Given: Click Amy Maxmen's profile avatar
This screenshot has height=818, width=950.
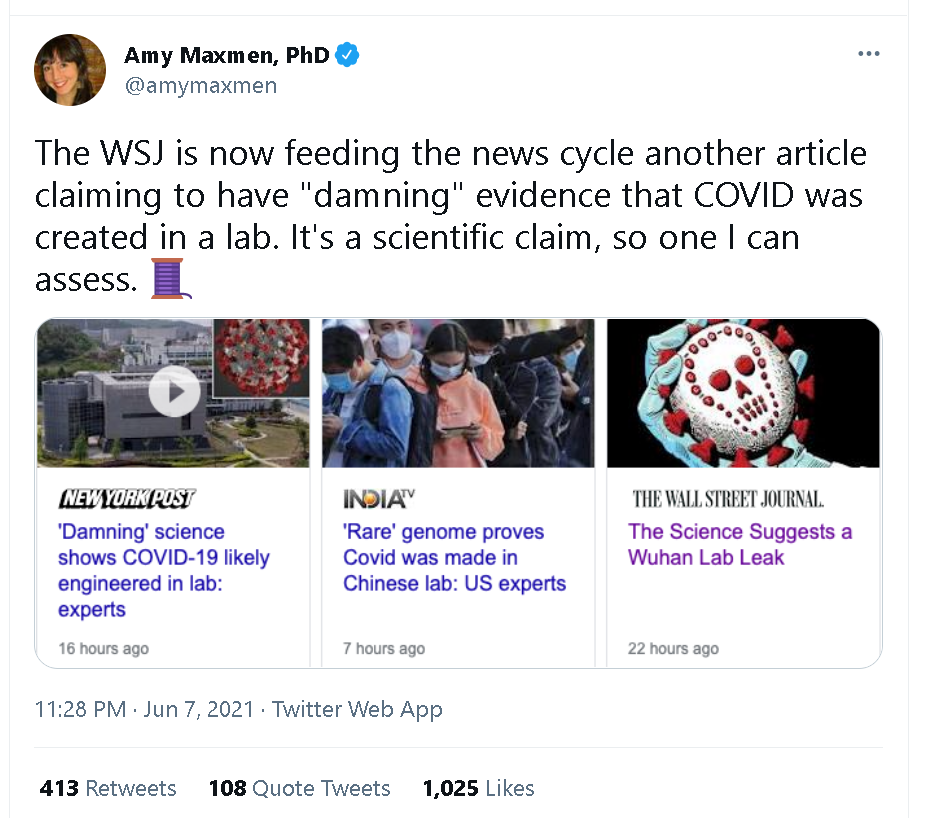Looking at the screenshot, I should tap(70, 70).
